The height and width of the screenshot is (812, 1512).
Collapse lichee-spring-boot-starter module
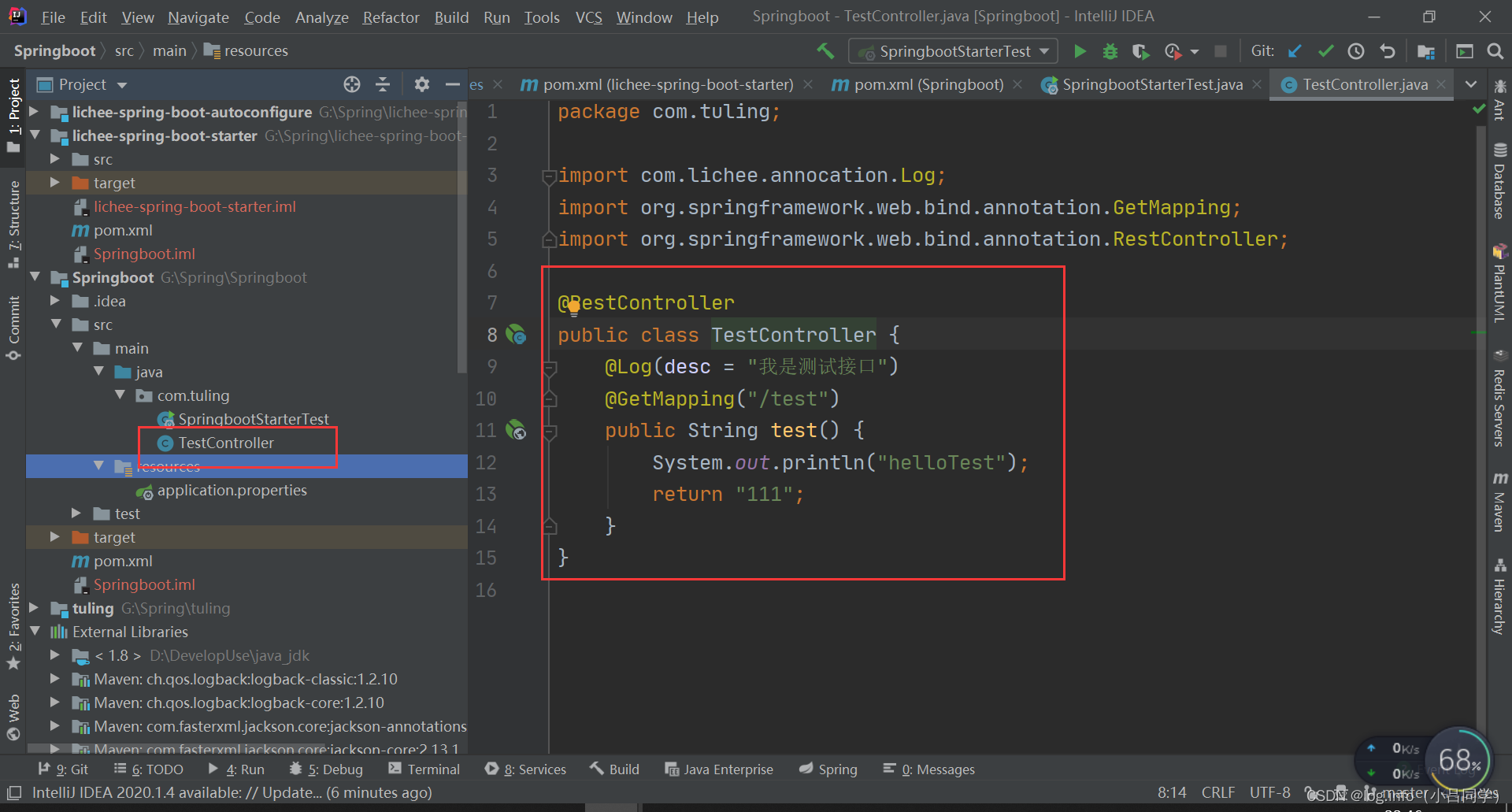pos(34,135)
